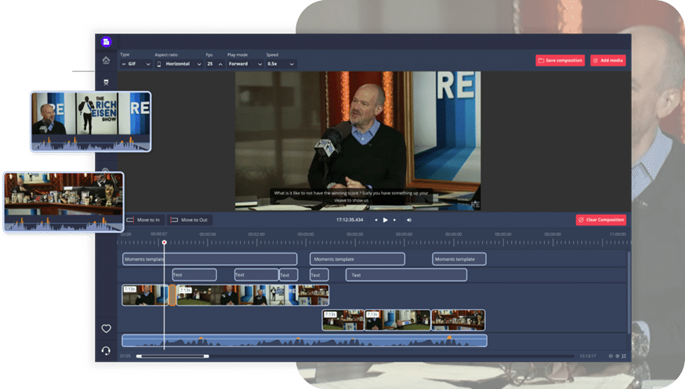Select the fourth small Text clip

point(319,275)
